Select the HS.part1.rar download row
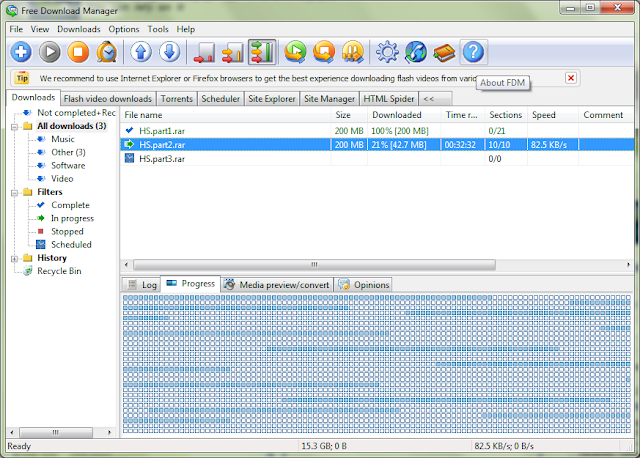The image size is (640, 458). click(376, 131)
